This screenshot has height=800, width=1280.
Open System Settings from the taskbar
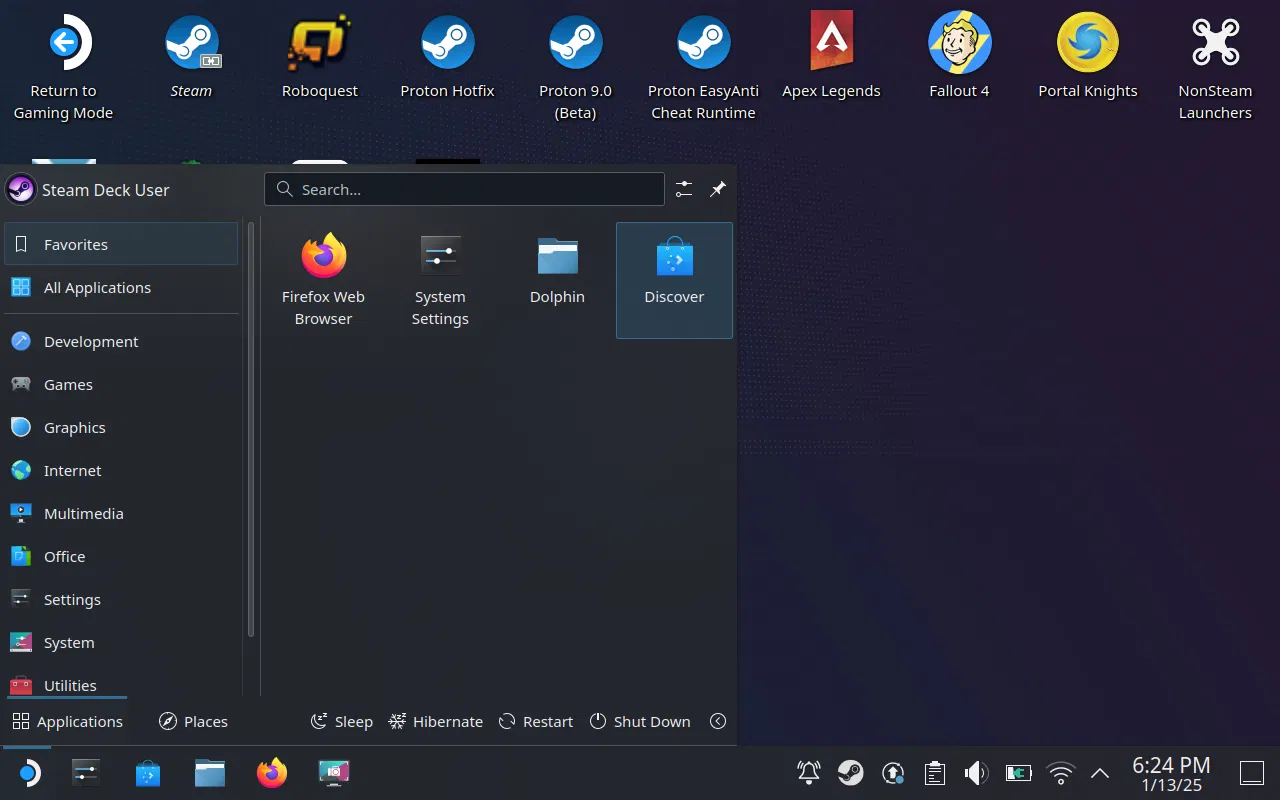[x=86, y=773]
